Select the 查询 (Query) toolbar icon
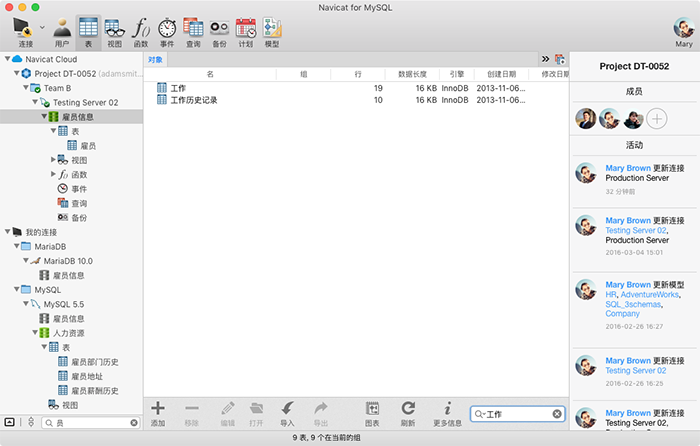The image size is (700, 446). (193, 32)
